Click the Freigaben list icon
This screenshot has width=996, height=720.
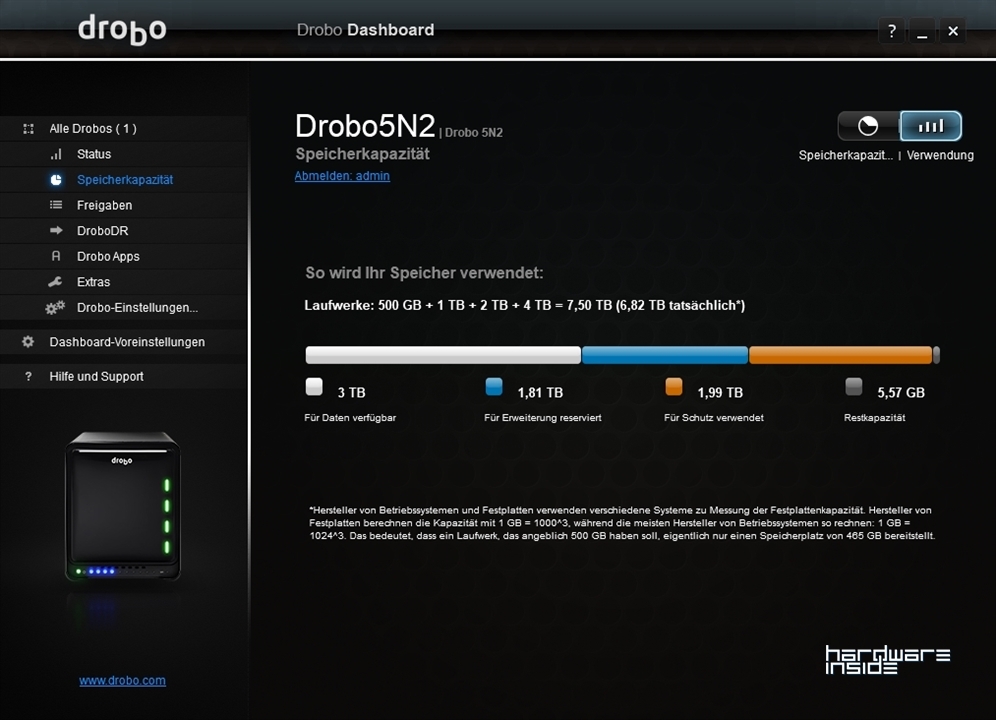click(x=56, y=205)
